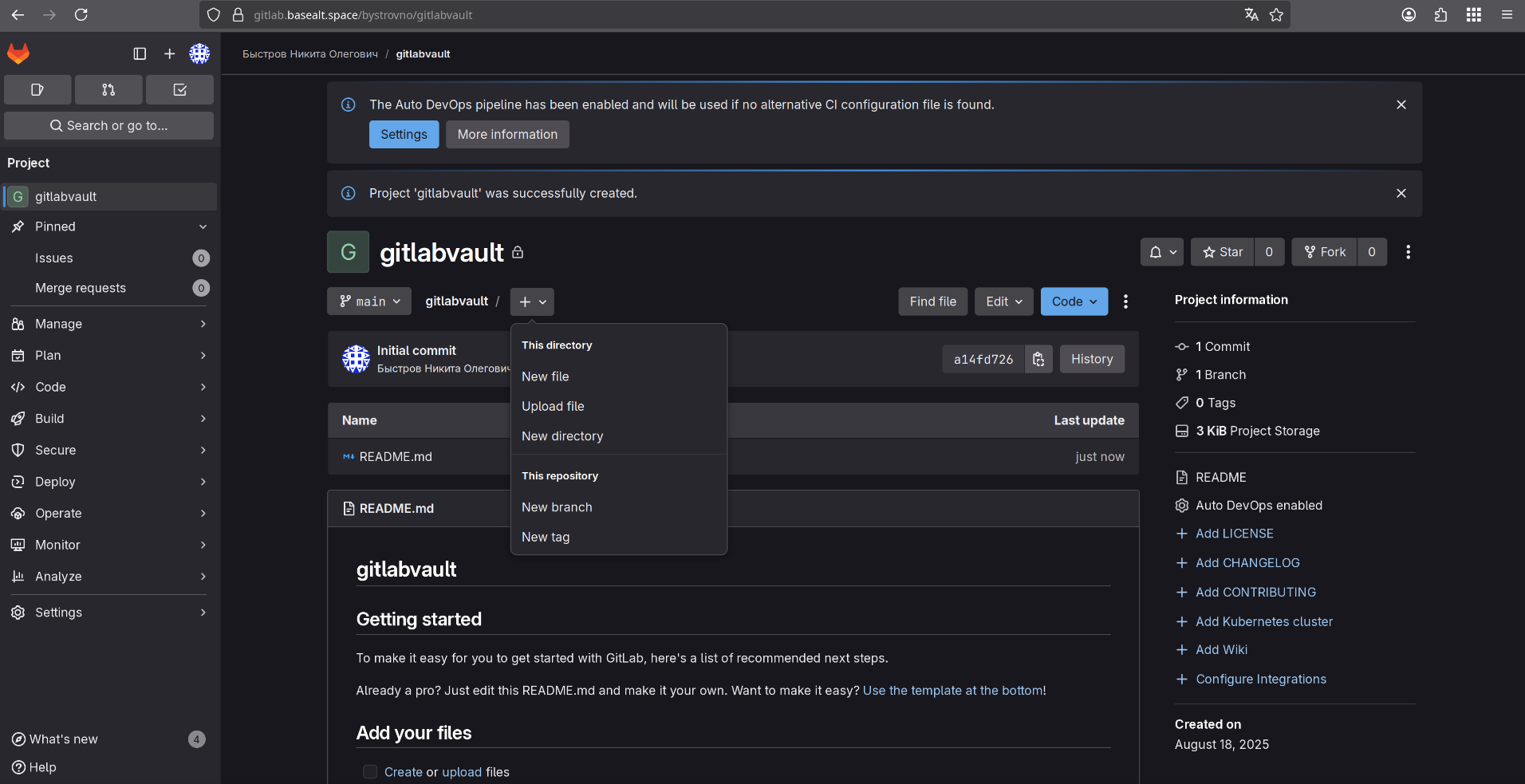Expand the Analyze menu

coord(110,576)
